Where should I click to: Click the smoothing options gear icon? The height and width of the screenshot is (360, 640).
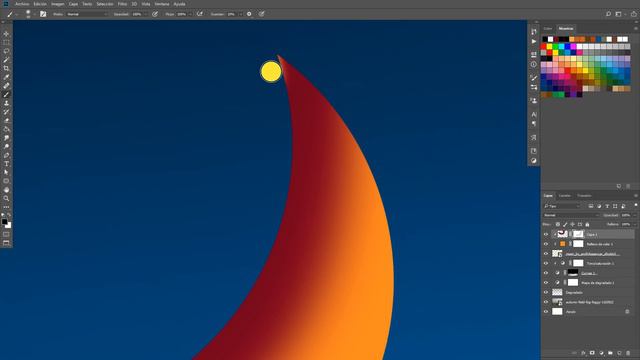click(x=249, y=14)
